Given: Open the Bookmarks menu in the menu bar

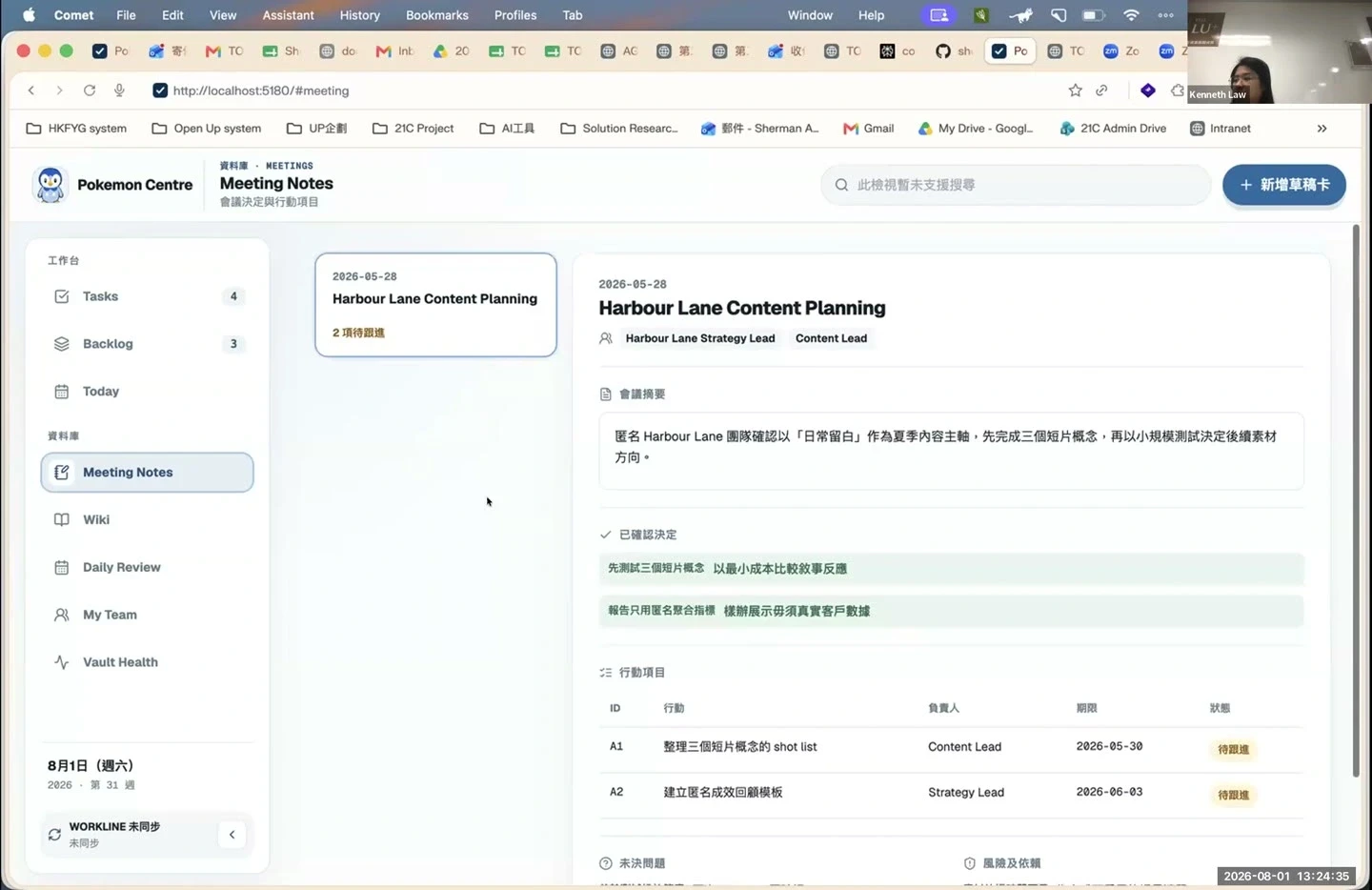Looking at the screenshot, I should point(437,15).
